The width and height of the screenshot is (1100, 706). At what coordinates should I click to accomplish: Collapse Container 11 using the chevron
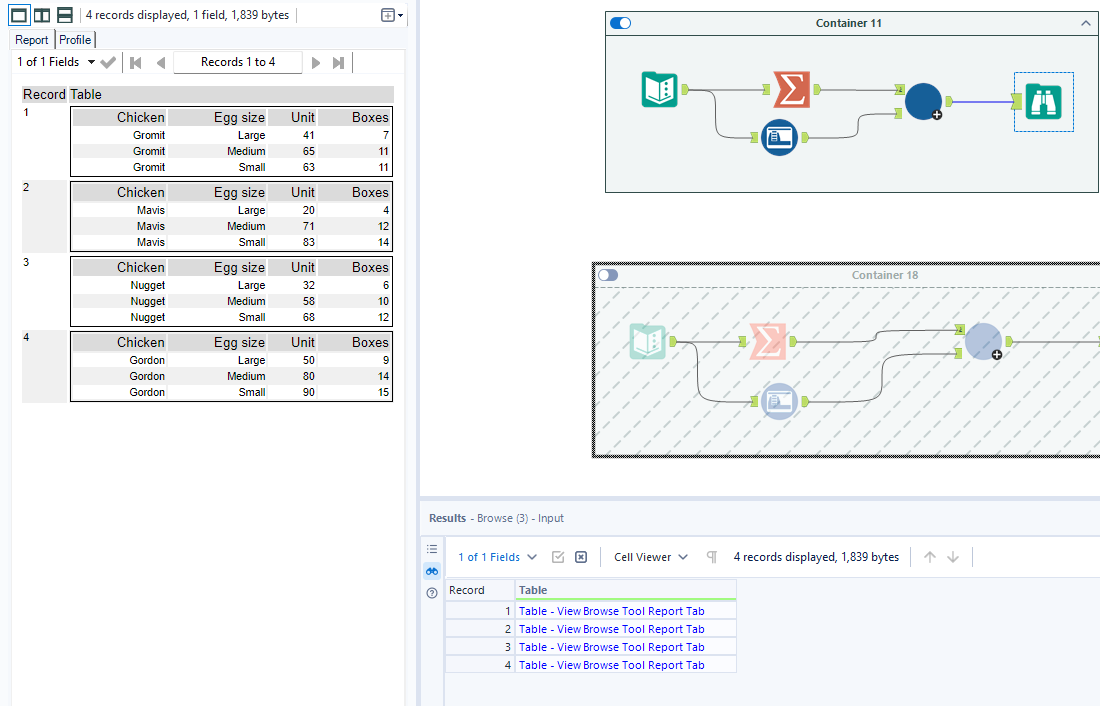click(x=1086, y=23)
